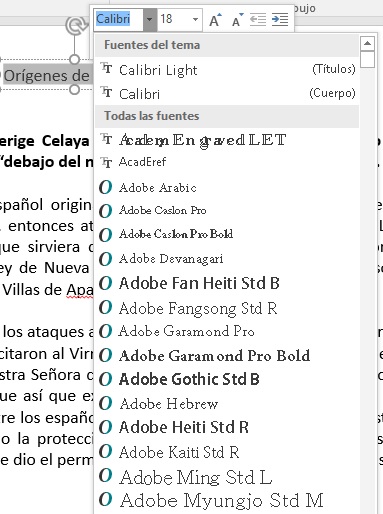This screenshot has height=514, width=383.
Task: Click the OpenType icon beside Adobe Arabic
Action: click(106, 187)
